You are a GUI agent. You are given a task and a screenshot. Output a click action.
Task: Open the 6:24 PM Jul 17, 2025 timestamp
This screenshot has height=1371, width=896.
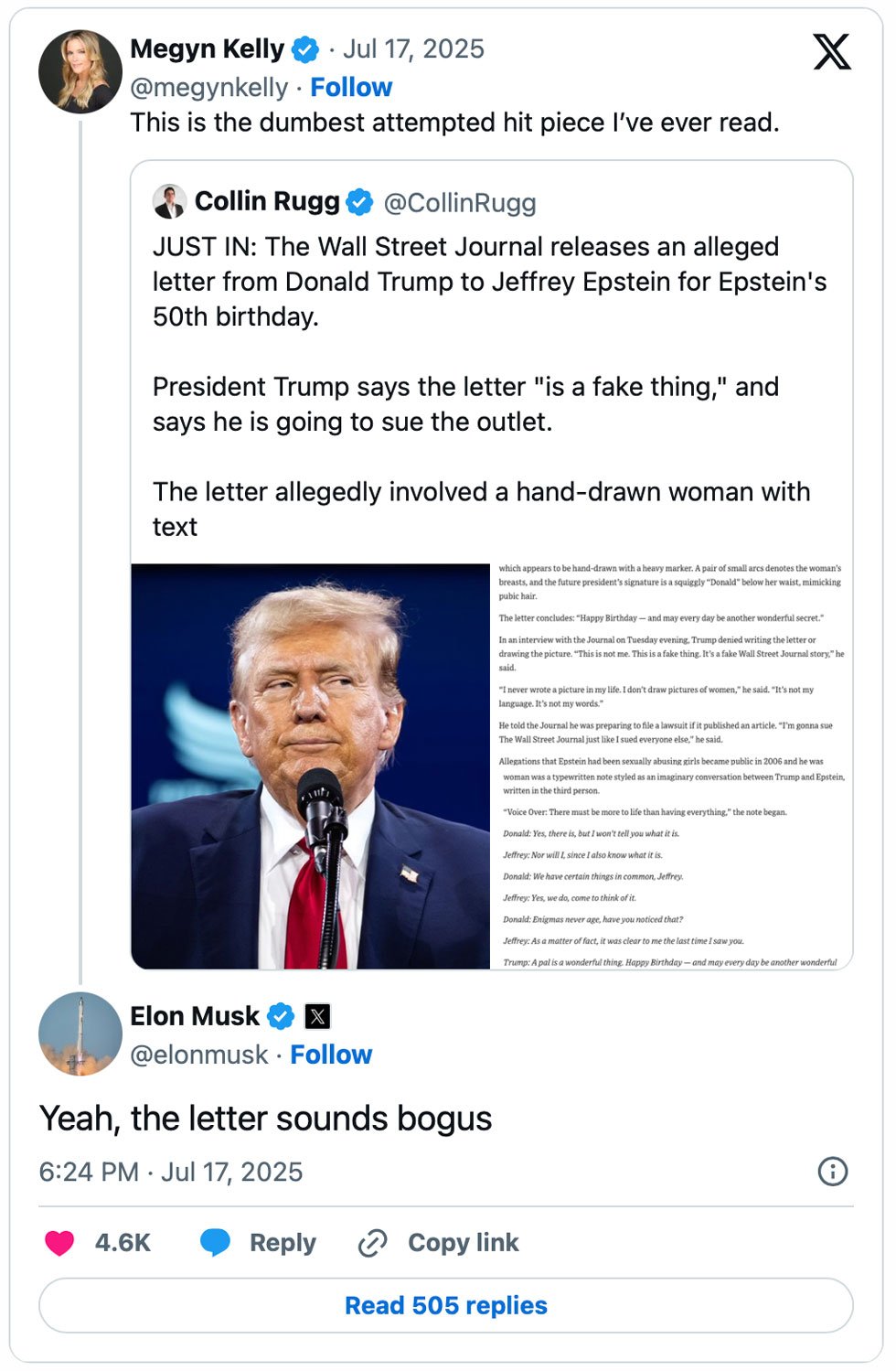click(x=171, y=1172)
